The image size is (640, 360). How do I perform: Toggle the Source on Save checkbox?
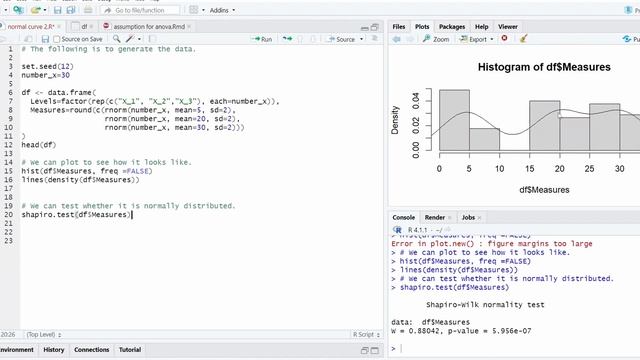click(56, 39)
